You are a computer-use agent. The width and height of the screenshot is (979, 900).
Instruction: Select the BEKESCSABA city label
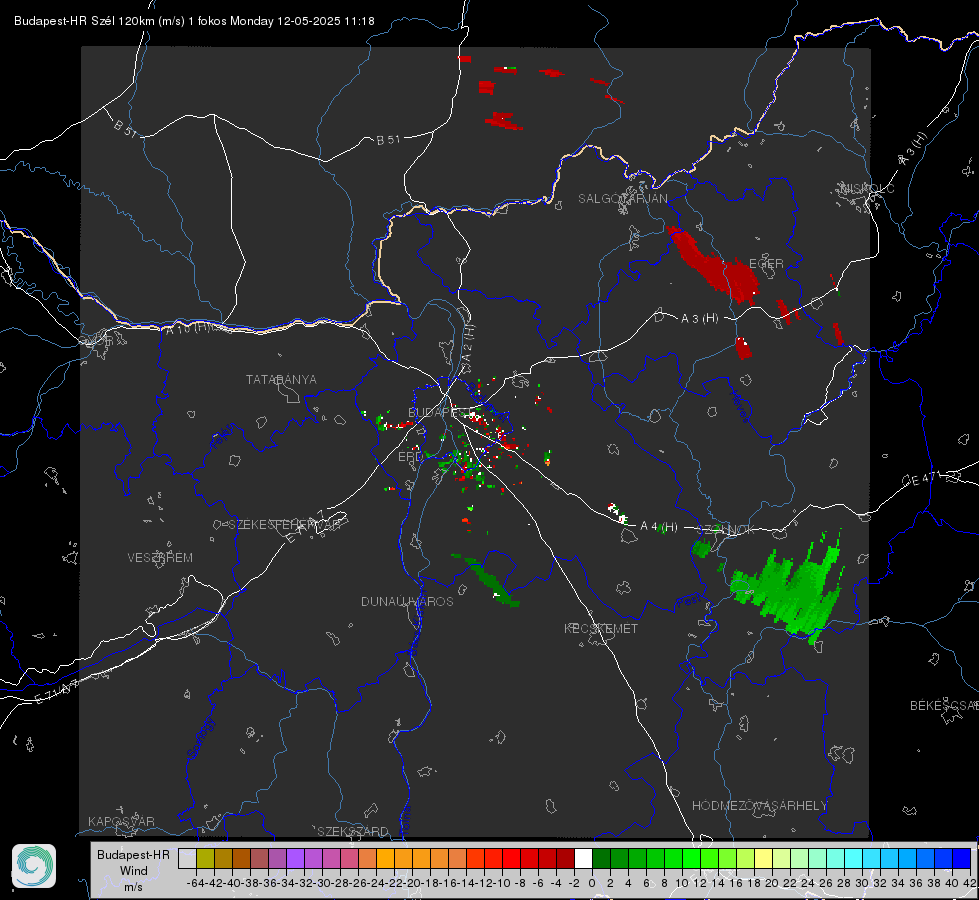(944, 706)
